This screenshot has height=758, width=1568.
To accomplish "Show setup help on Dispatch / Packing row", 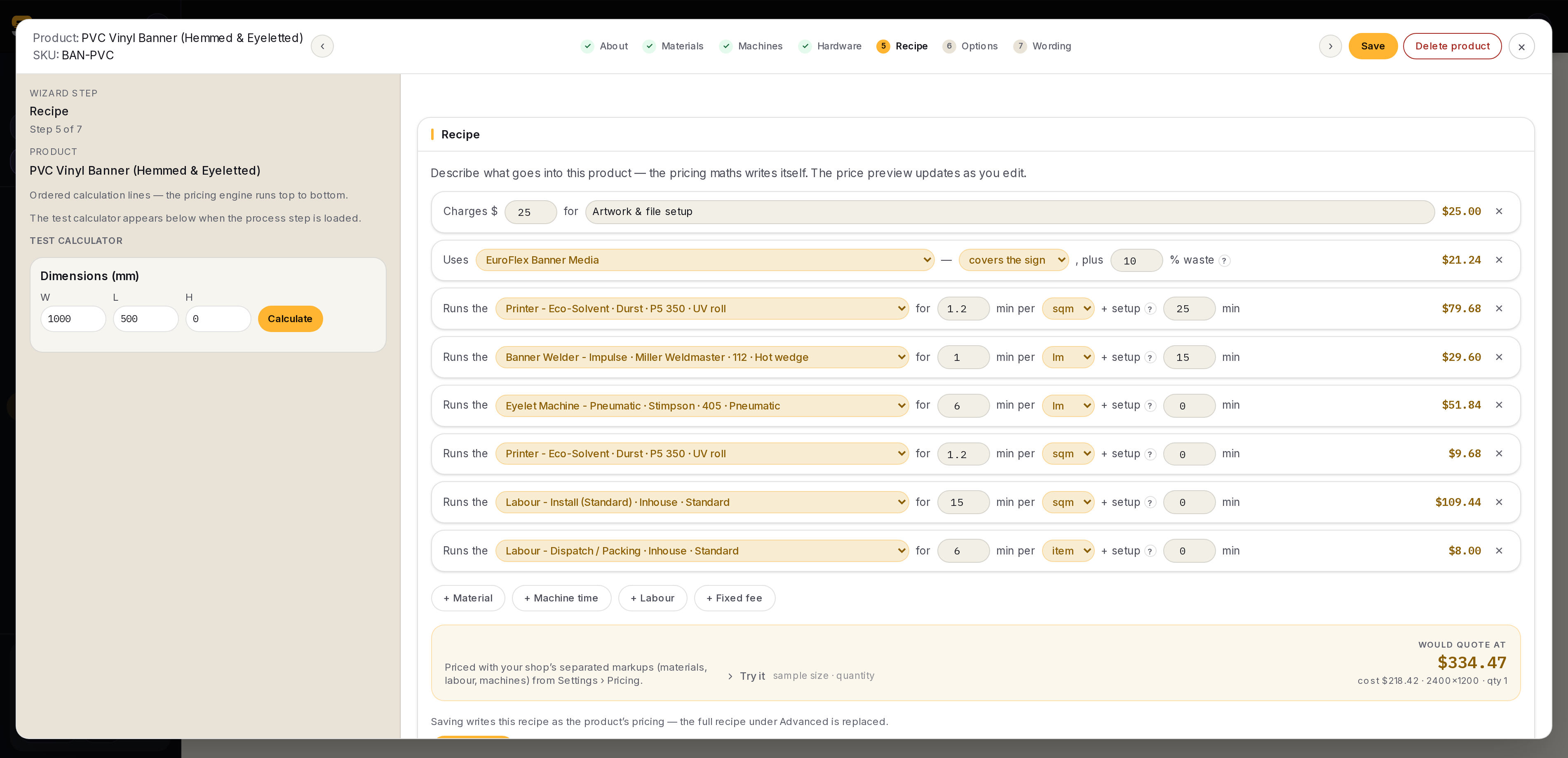I will click(x=1150, y=551).
